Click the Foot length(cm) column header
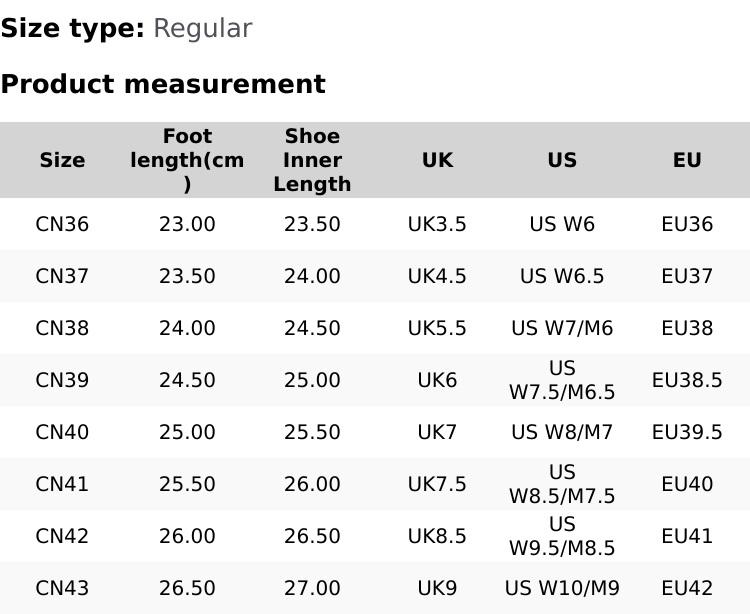The image size is (750, 614). (187, 160)
